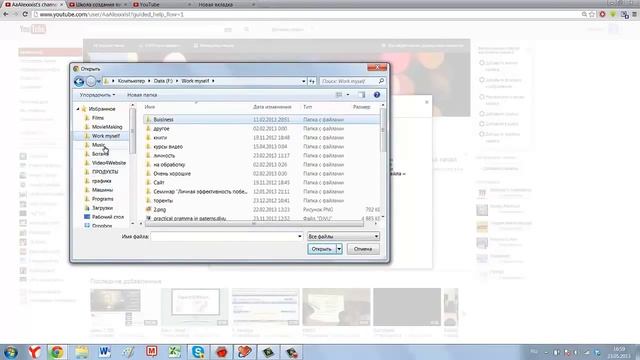
Task: Select the Сайт folder row
Action: click(x=262, y=182)
